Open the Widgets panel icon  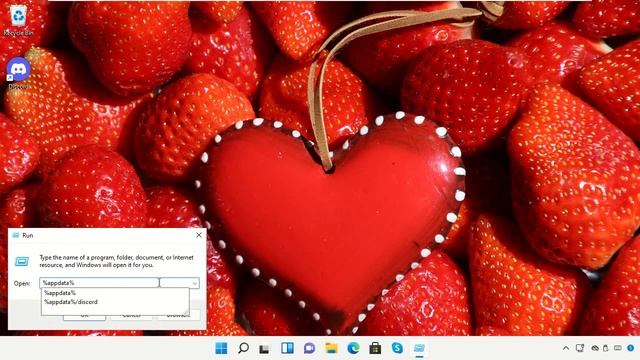coord(287,348)
